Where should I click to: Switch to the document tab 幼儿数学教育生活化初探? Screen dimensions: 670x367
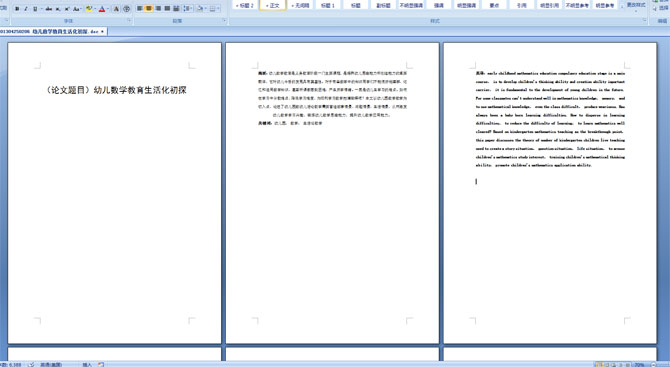click(x=53, y=32)
